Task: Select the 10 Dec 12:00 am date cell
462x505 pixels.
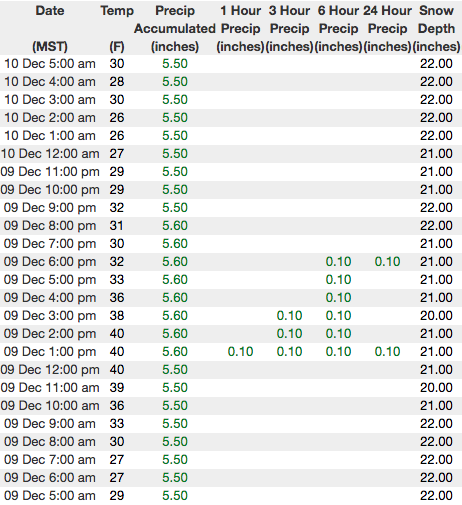Action: [x=50, y=154]
